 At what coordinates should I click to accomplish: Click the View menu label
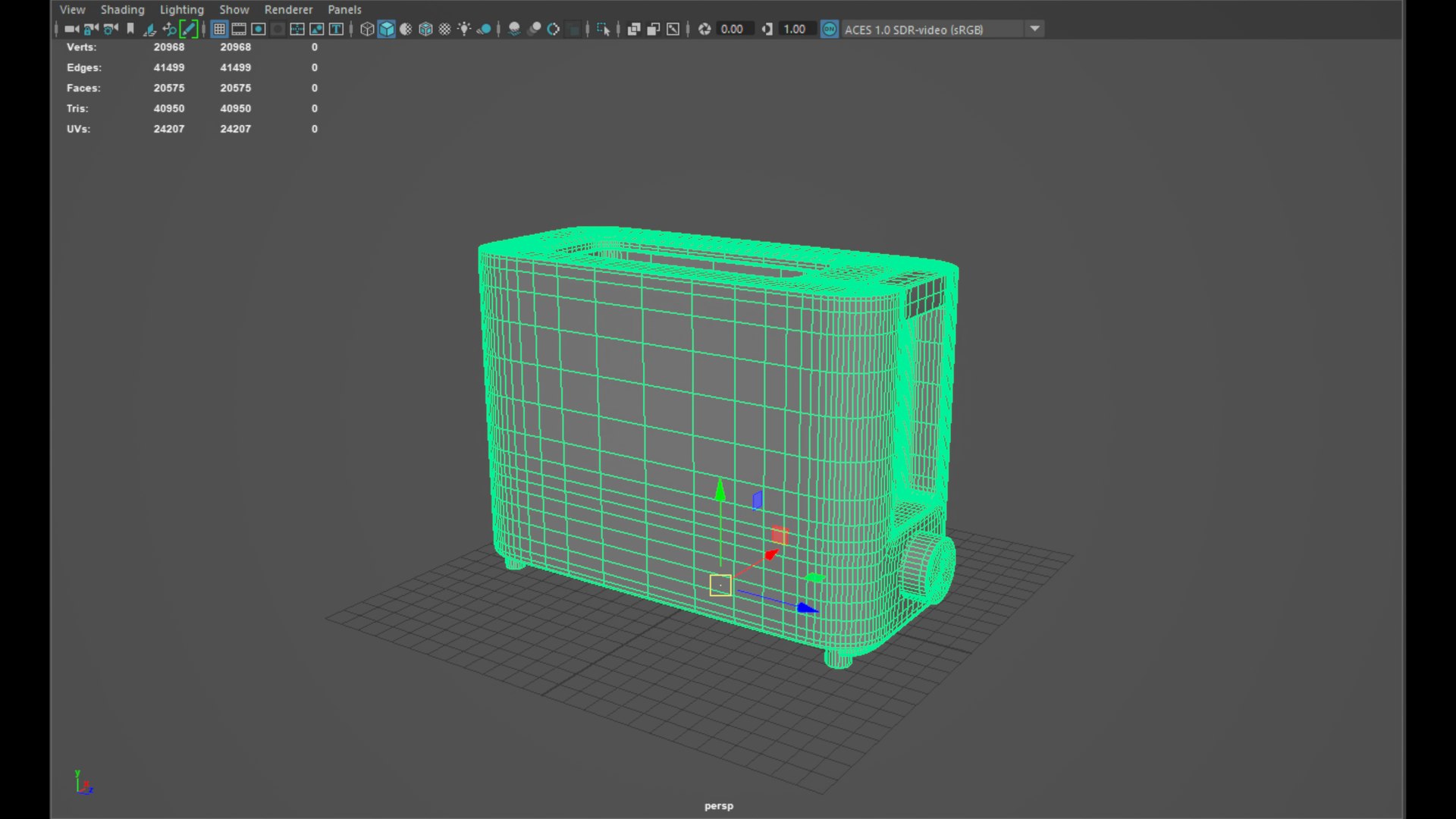[x=73, y=10]
